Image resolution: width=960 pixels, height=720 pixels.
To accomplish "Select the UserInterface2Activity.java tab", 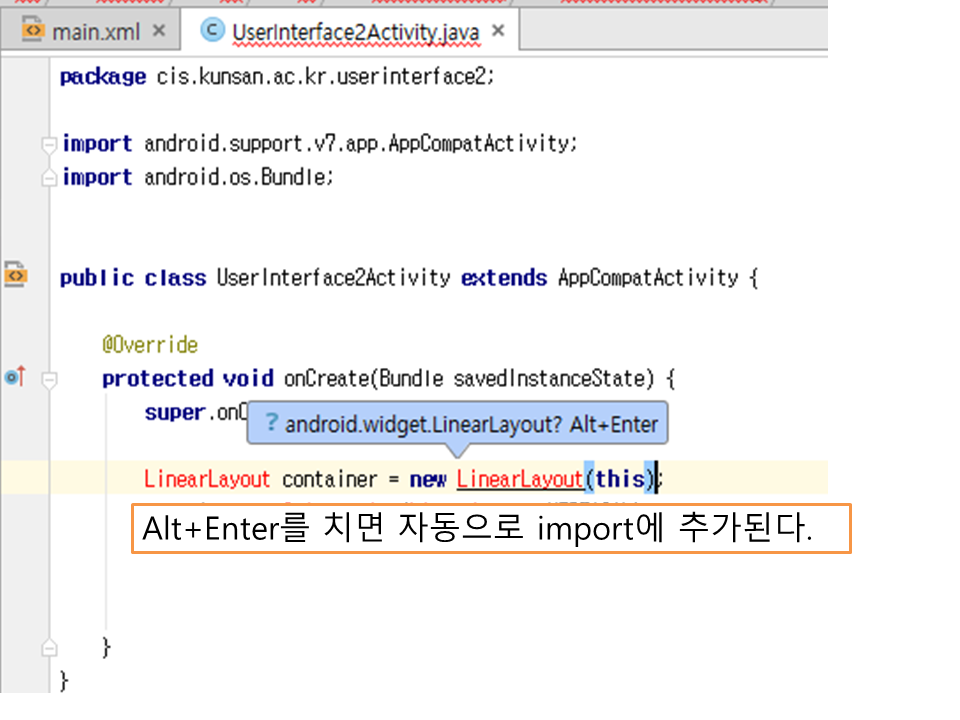I will [355, 31].
